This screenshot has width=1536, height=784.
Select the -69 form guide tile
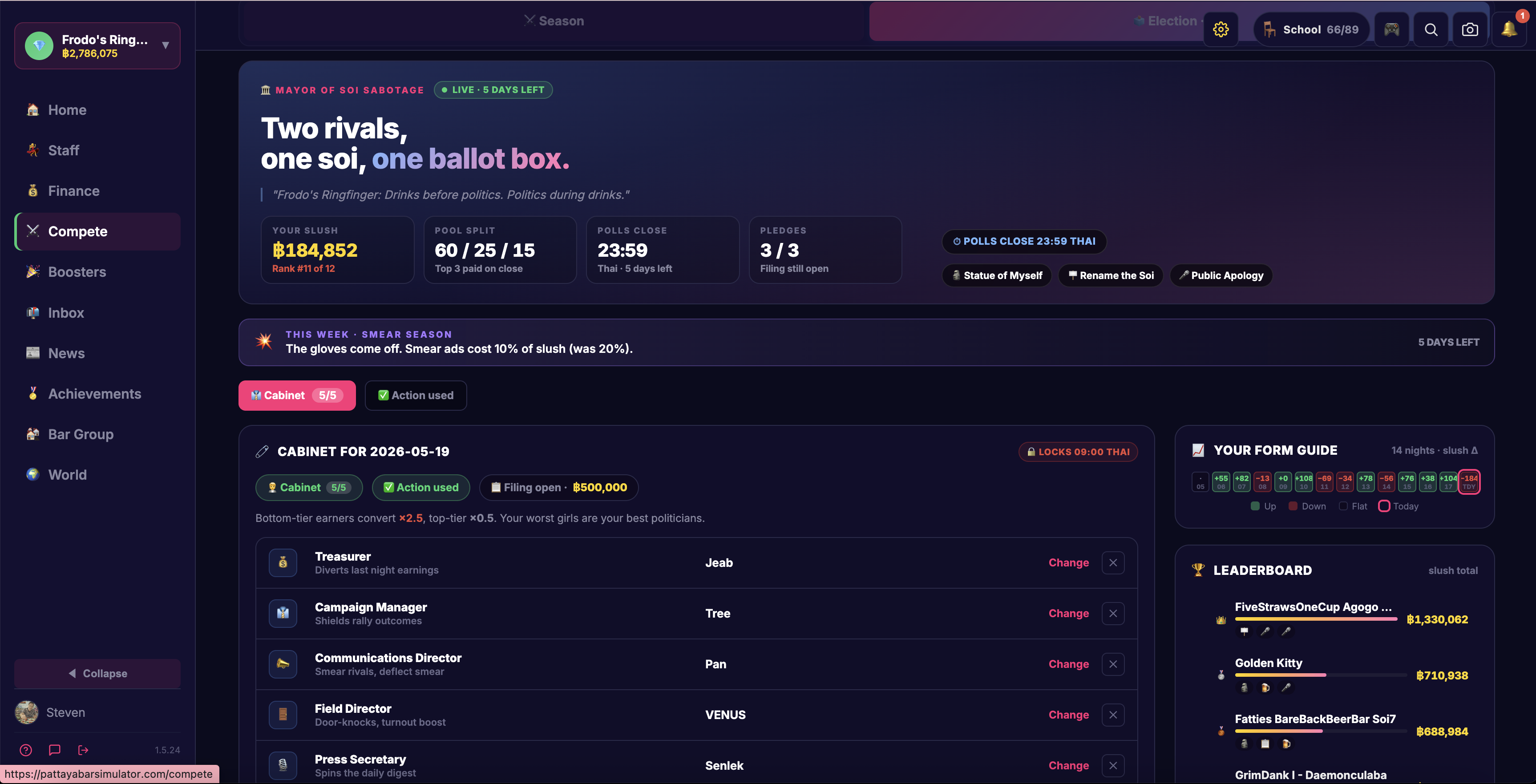pyautogui.click(x=1324, y=482)
